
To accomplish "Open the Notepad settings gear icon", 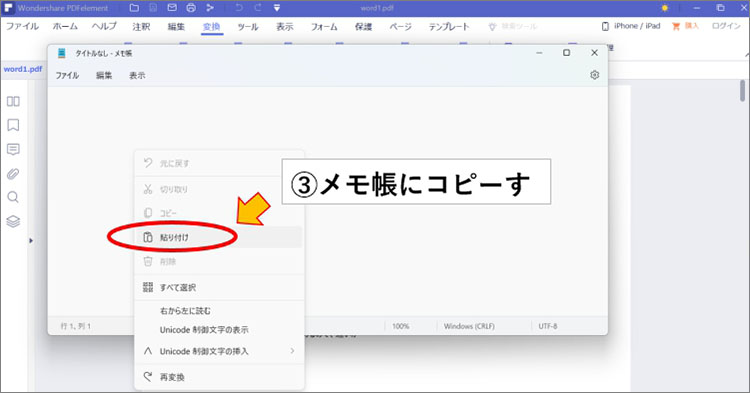I will (x=595, y=75).
